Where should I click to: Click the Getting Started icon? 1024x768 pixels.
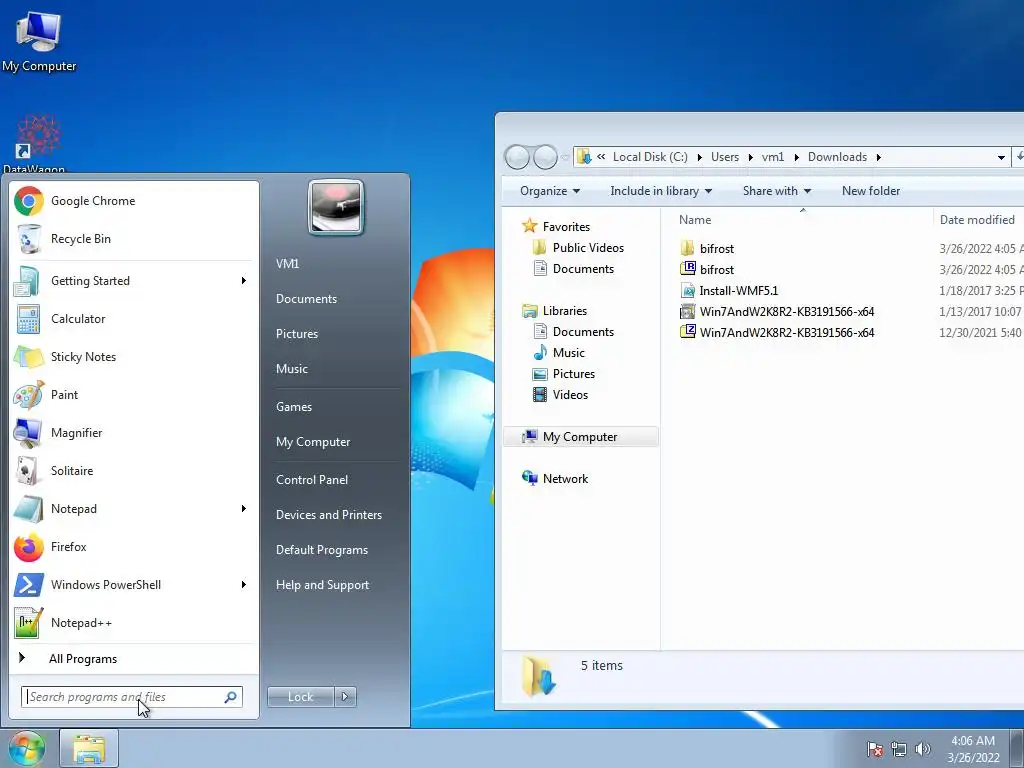[29, 281]
